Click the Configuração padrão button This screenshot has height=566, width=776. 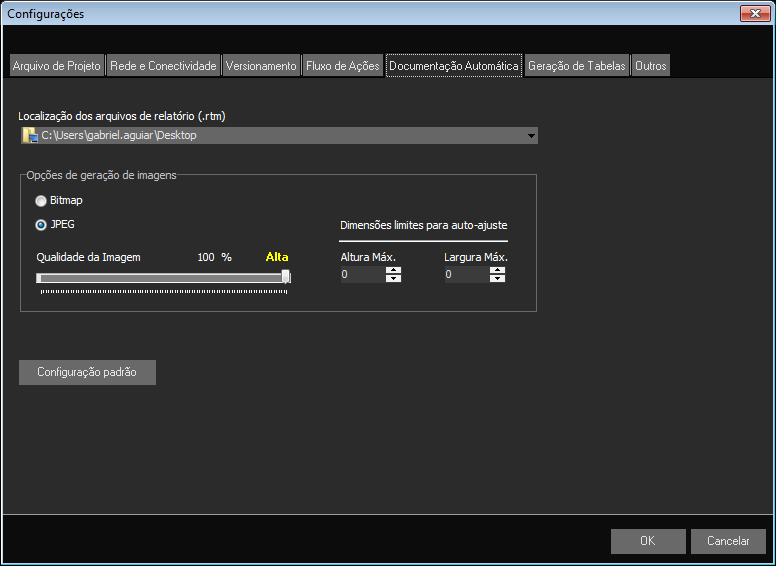[87, 372]
